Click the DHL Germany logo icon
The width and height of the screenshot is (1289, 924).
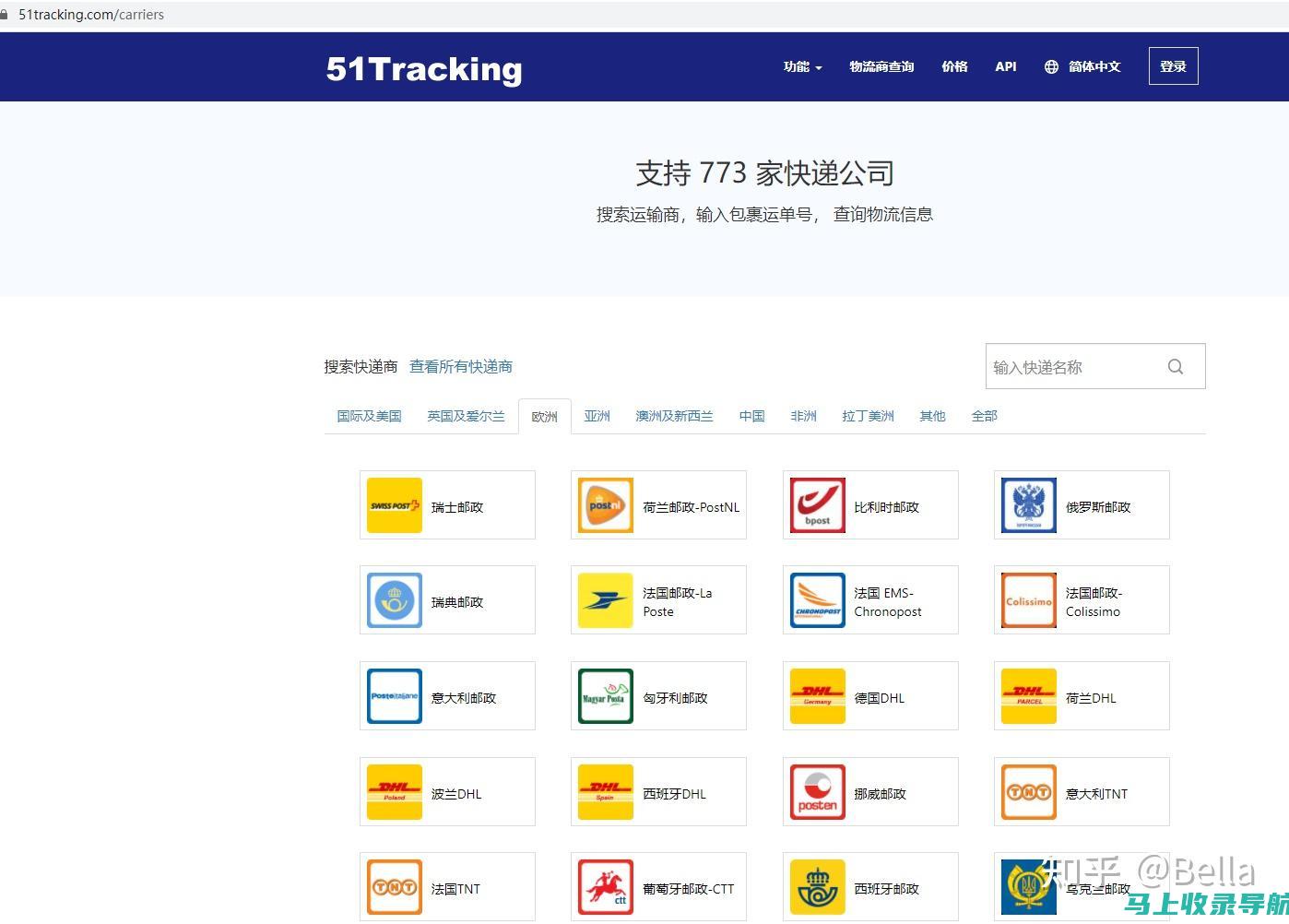pyautogui.click(x=818, y=696)
